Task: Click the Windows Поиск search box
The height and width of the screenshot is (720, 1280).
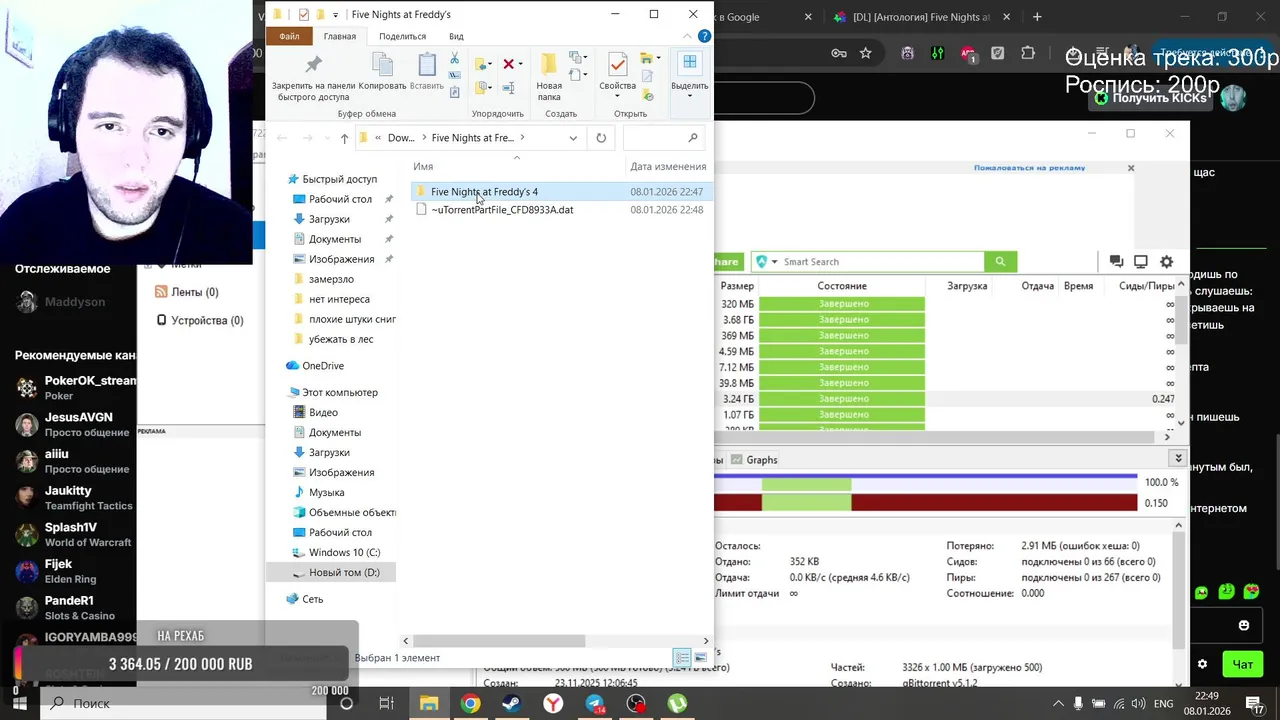Action: coord(185,704)
